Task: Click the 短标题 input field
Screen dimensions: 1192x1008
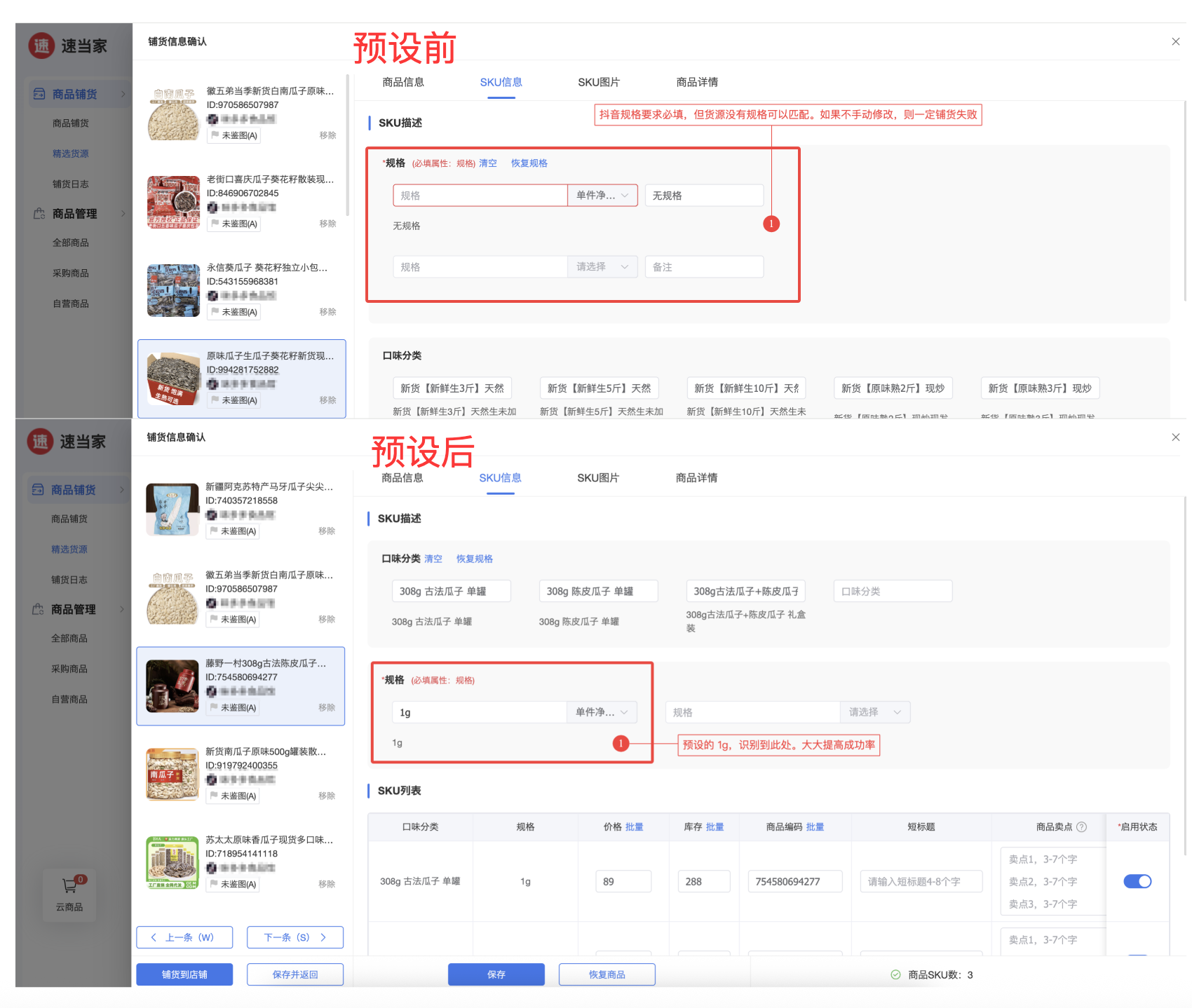Action: 920,881
